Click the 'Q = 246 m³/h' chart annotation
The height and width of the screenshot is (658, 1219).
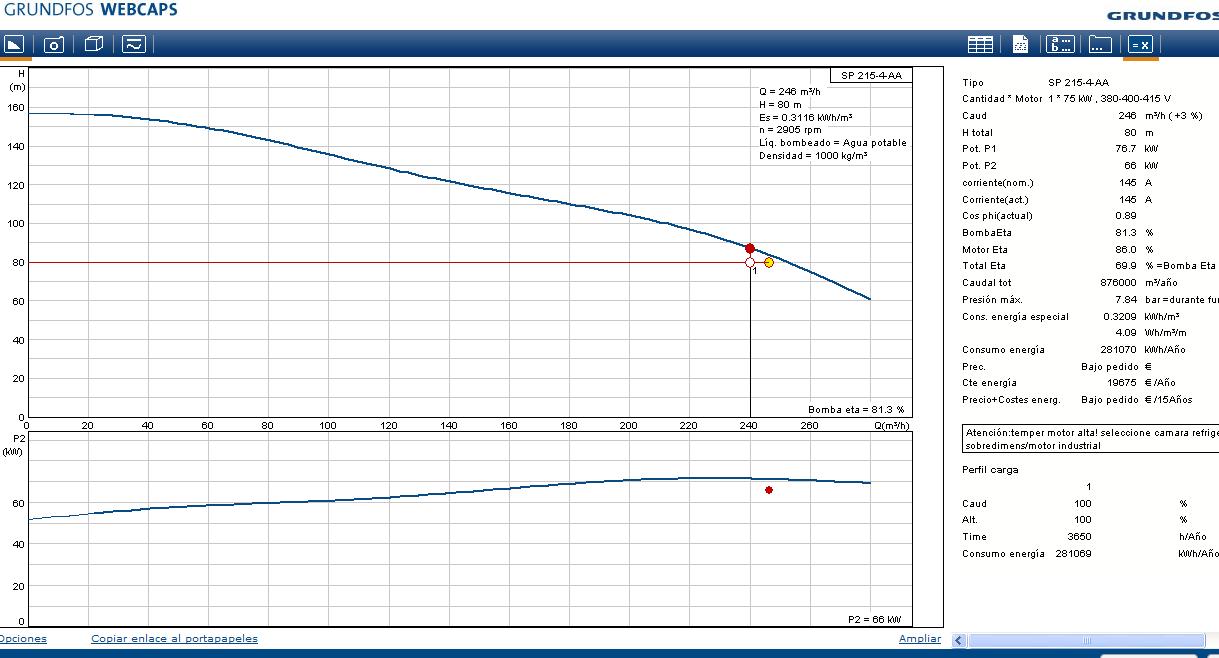(790, 91)
